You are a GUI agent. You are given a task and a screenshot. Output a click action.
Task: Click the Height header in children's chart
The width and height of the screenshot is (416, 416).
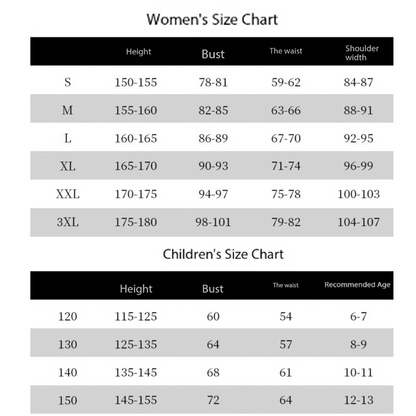[136, 289]
